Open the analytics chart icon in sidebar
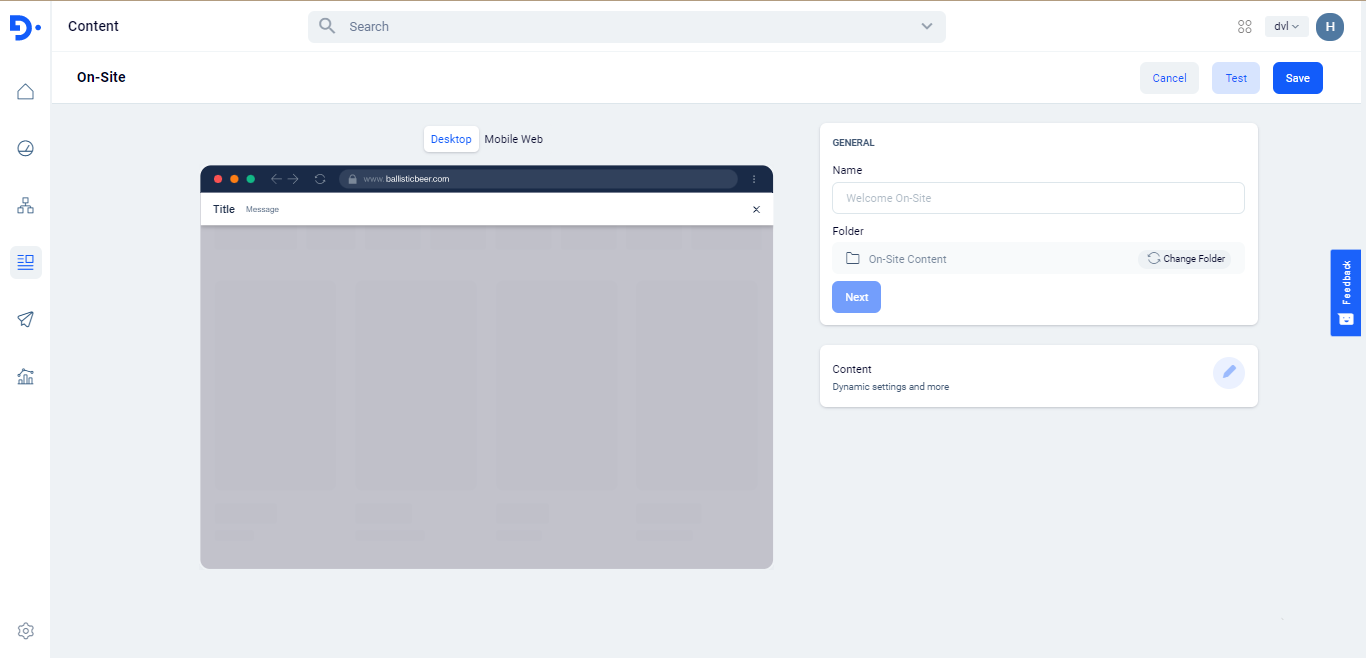 (26, 377)
